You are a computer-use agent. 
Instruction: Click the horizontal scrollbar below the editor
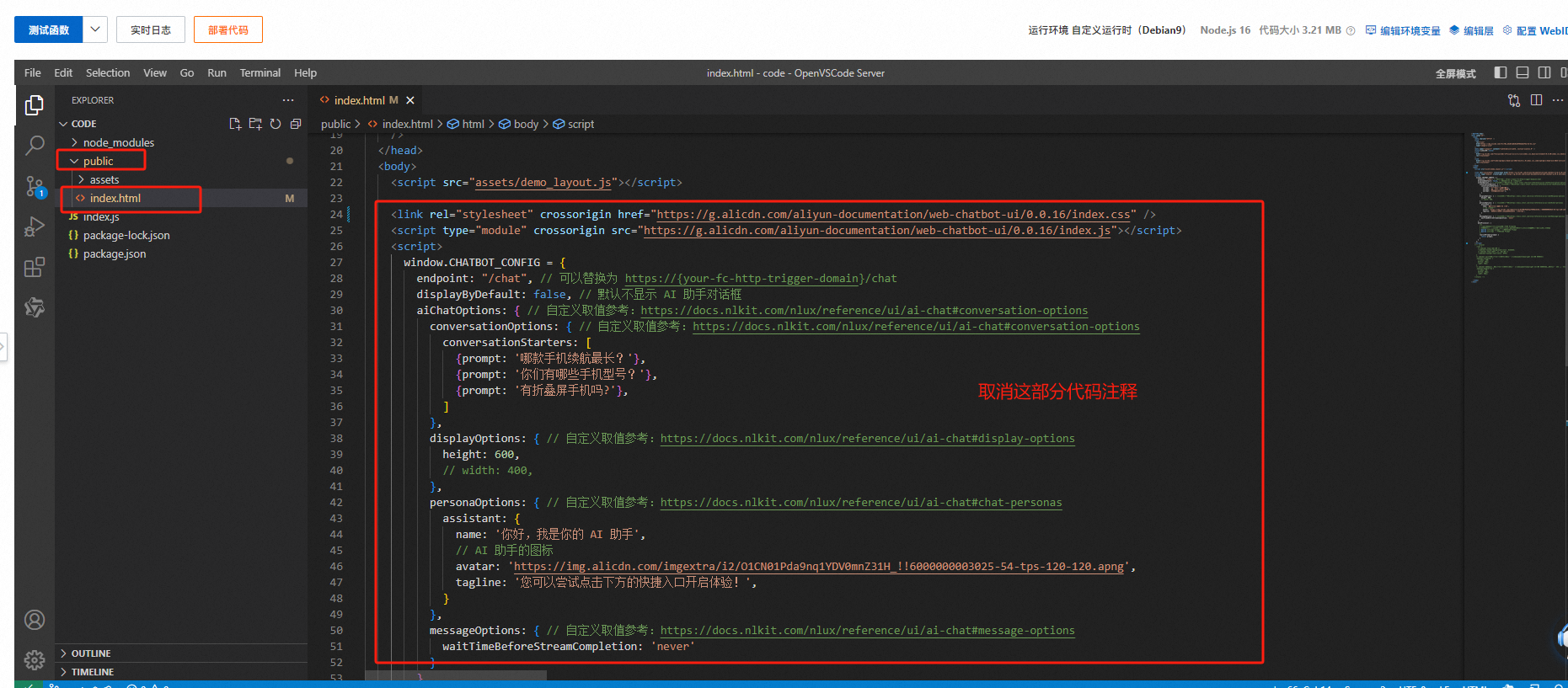[456, 675]
